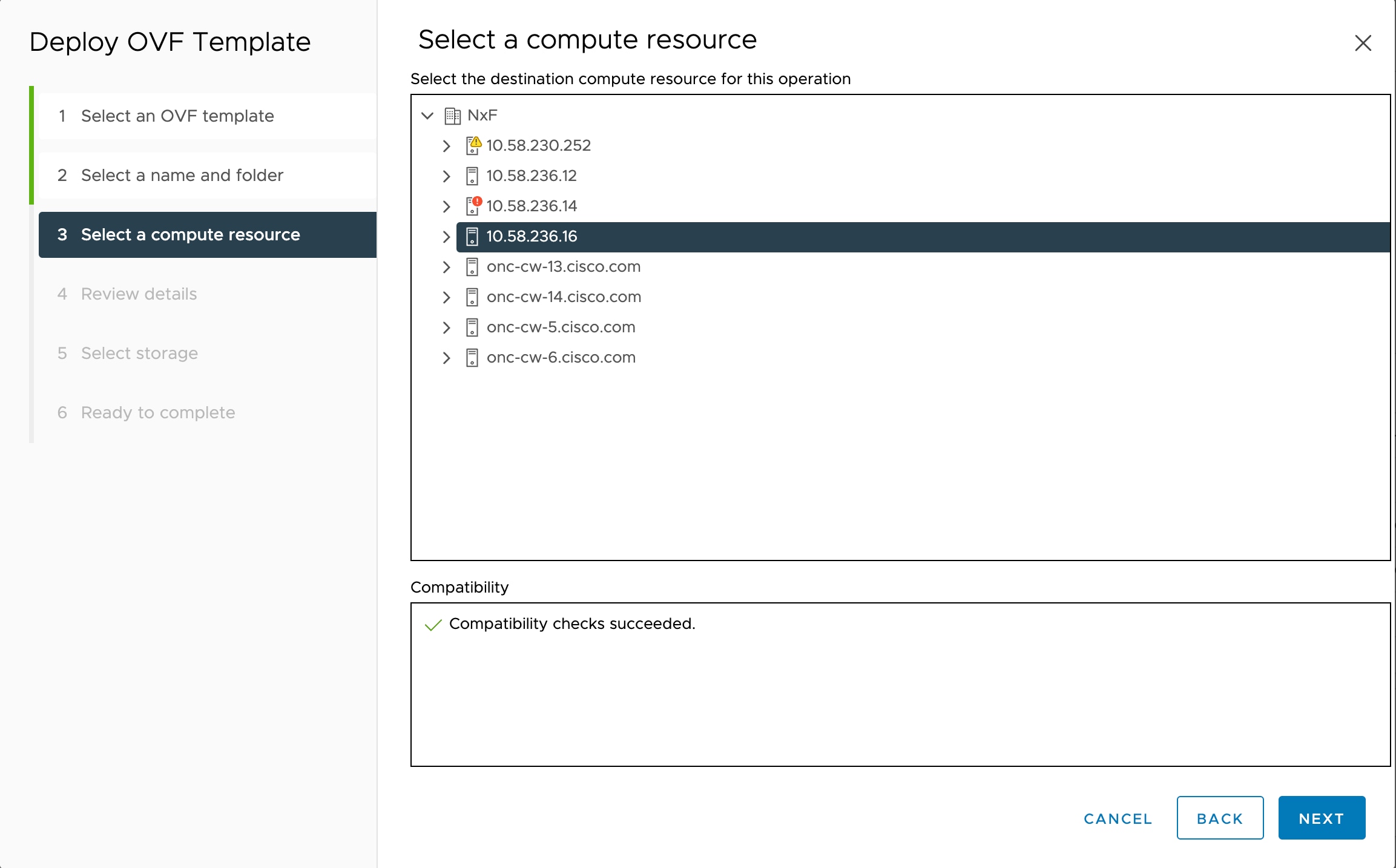Screen dimensions: 1396x868
Task: Click the error host icon for 10.58.236.14
Action: pos(473,206)
